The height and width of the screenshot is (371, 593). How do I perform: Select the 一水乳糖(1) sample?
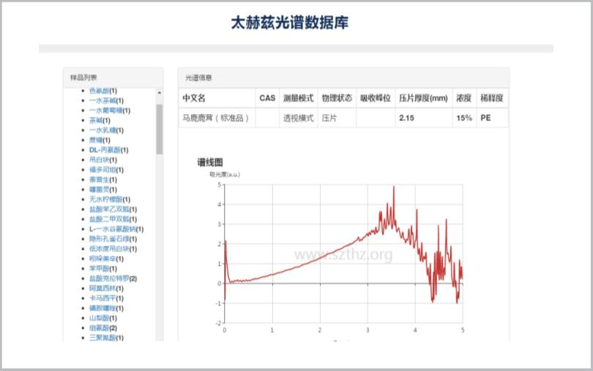coord(106,130)
